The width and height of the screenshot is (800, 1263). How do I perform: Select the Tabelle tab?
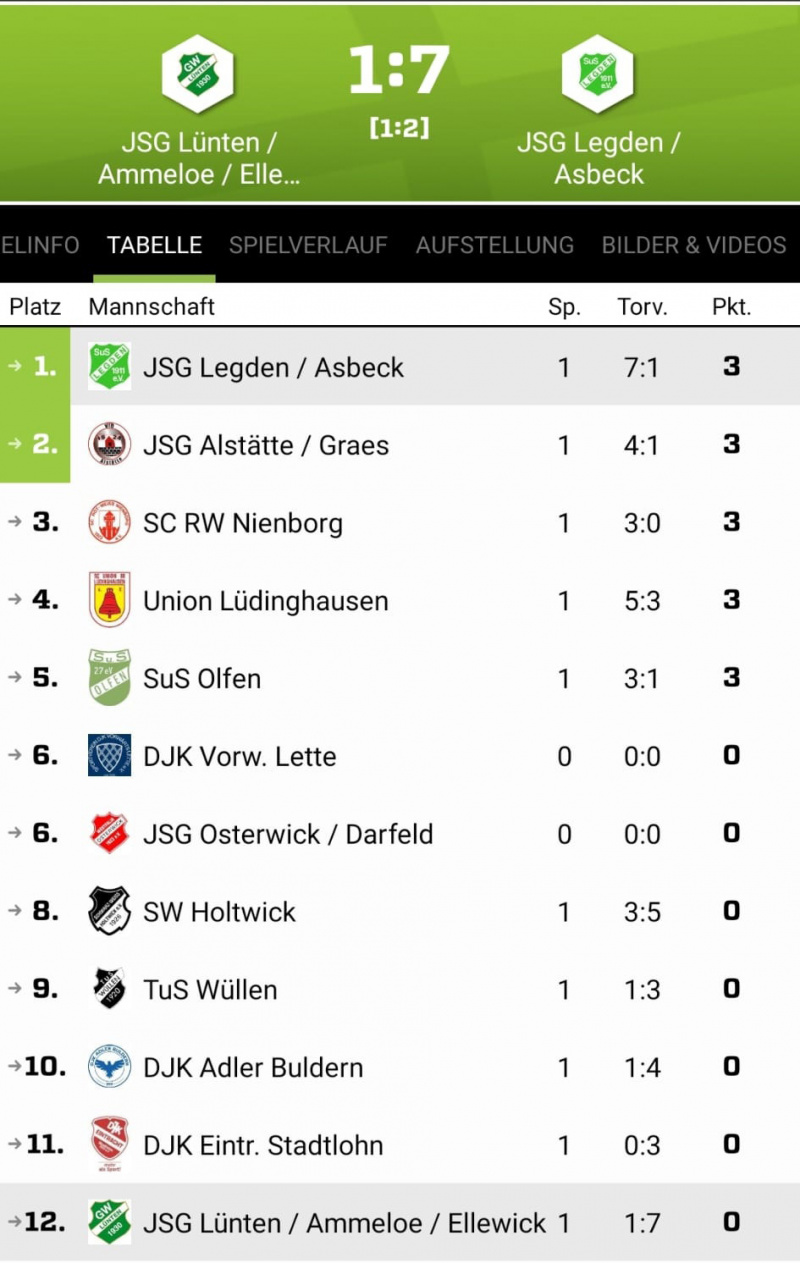(x=155, y=245)
